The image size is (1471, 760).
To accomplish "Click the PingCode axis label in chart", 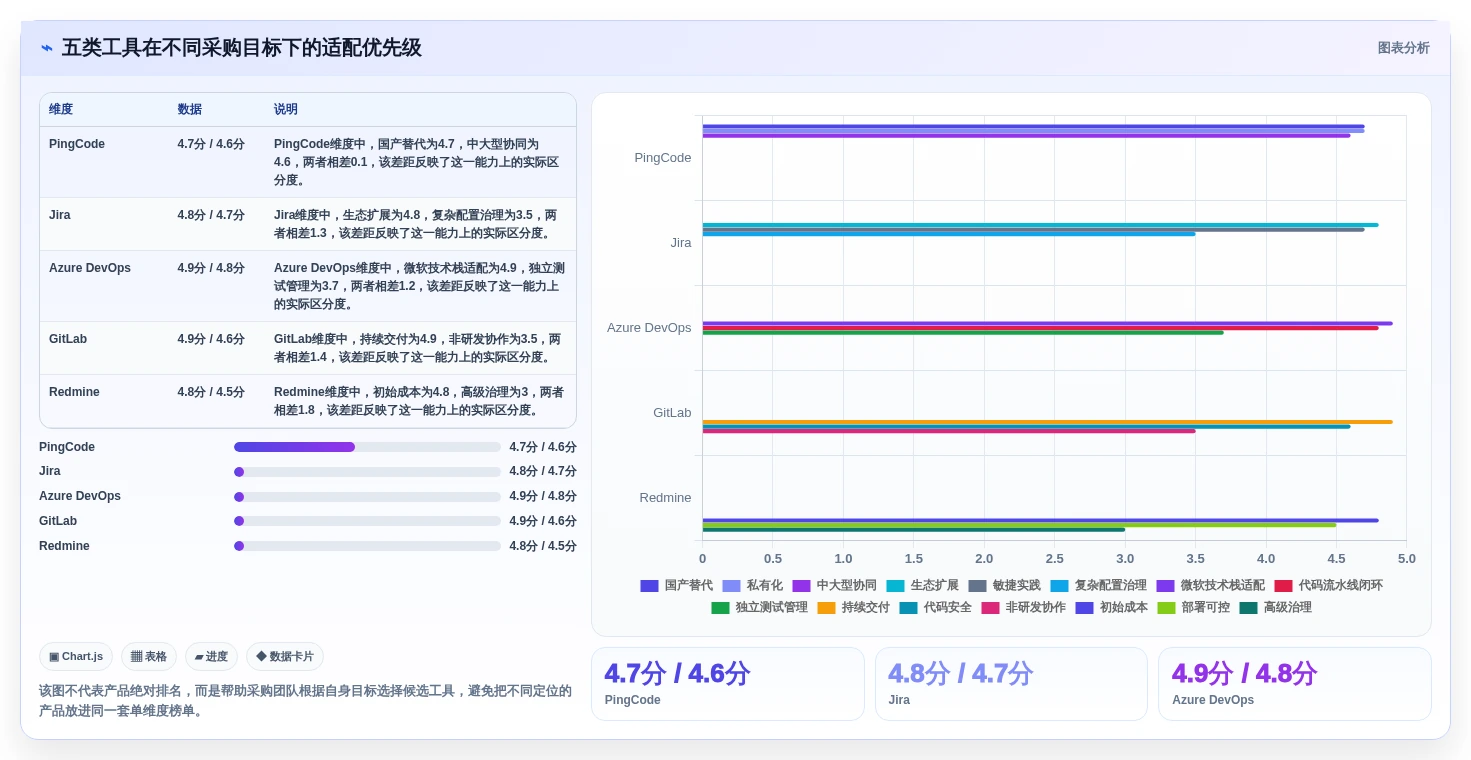I will (x=663, y=158).
